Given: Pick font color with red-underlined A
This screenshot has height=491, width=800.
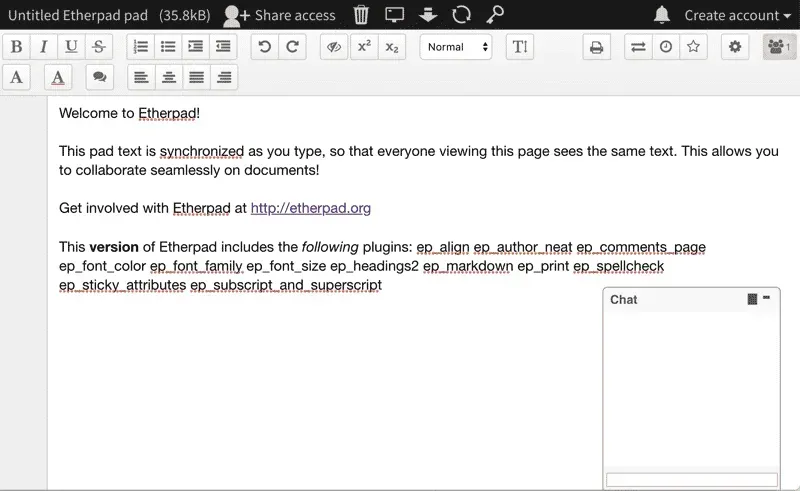Looking at the screenshot, I should [x=58, y=77].
